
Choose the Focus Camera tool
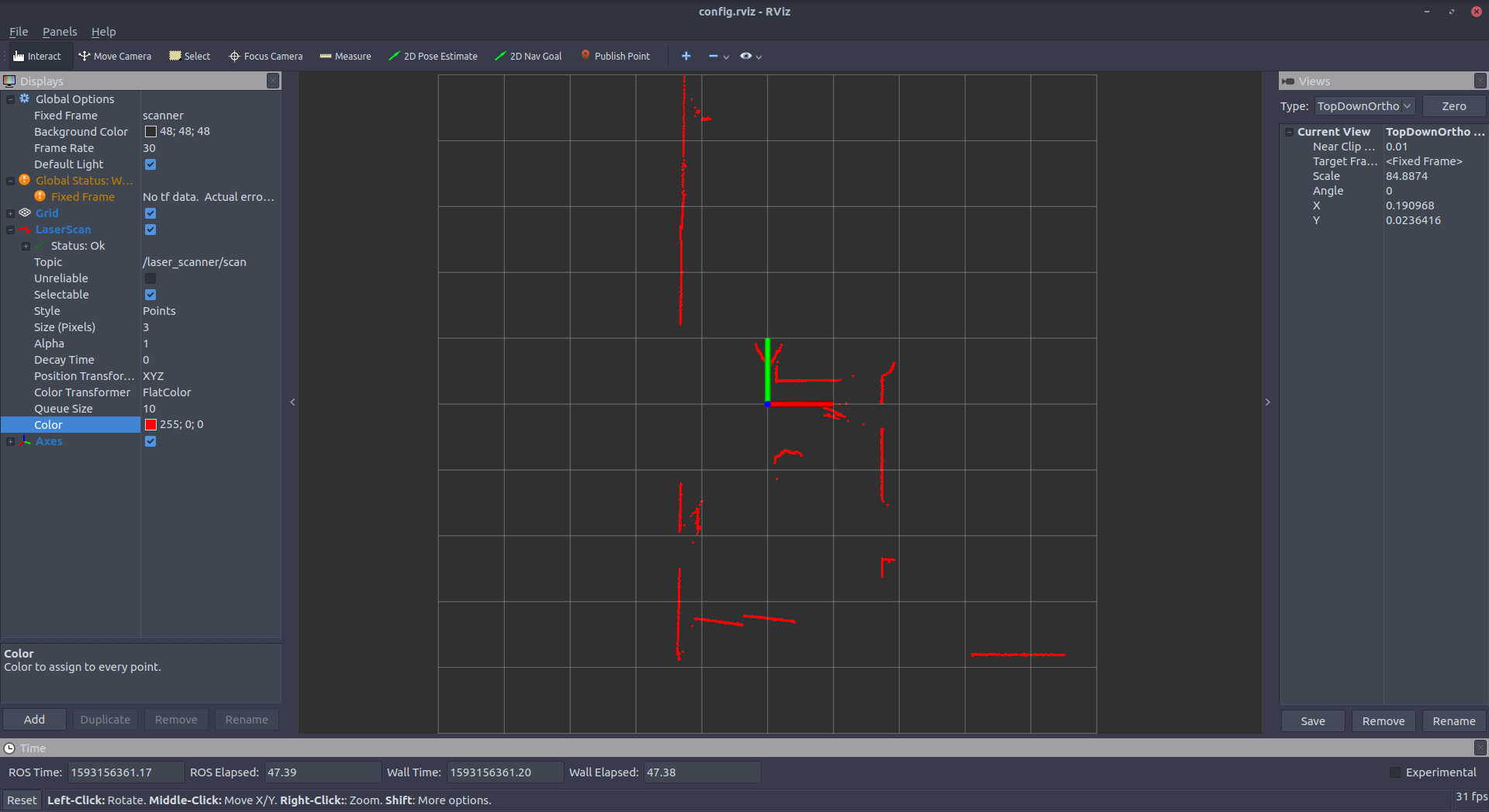(266, 56)
